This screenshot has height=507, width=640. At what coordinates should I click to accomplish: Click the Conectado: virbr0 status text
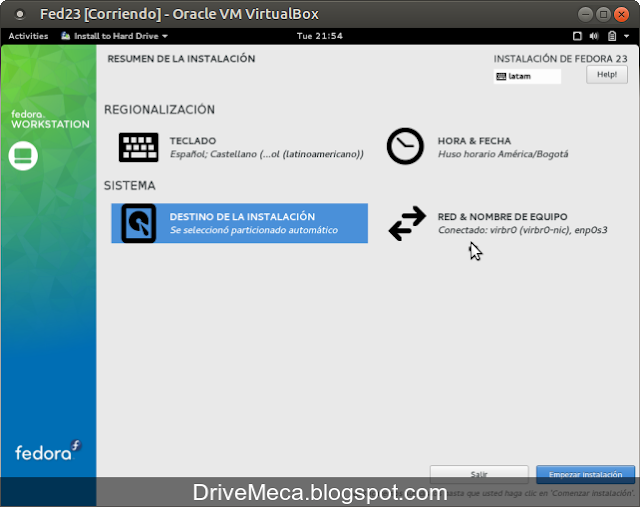point(522,230)
